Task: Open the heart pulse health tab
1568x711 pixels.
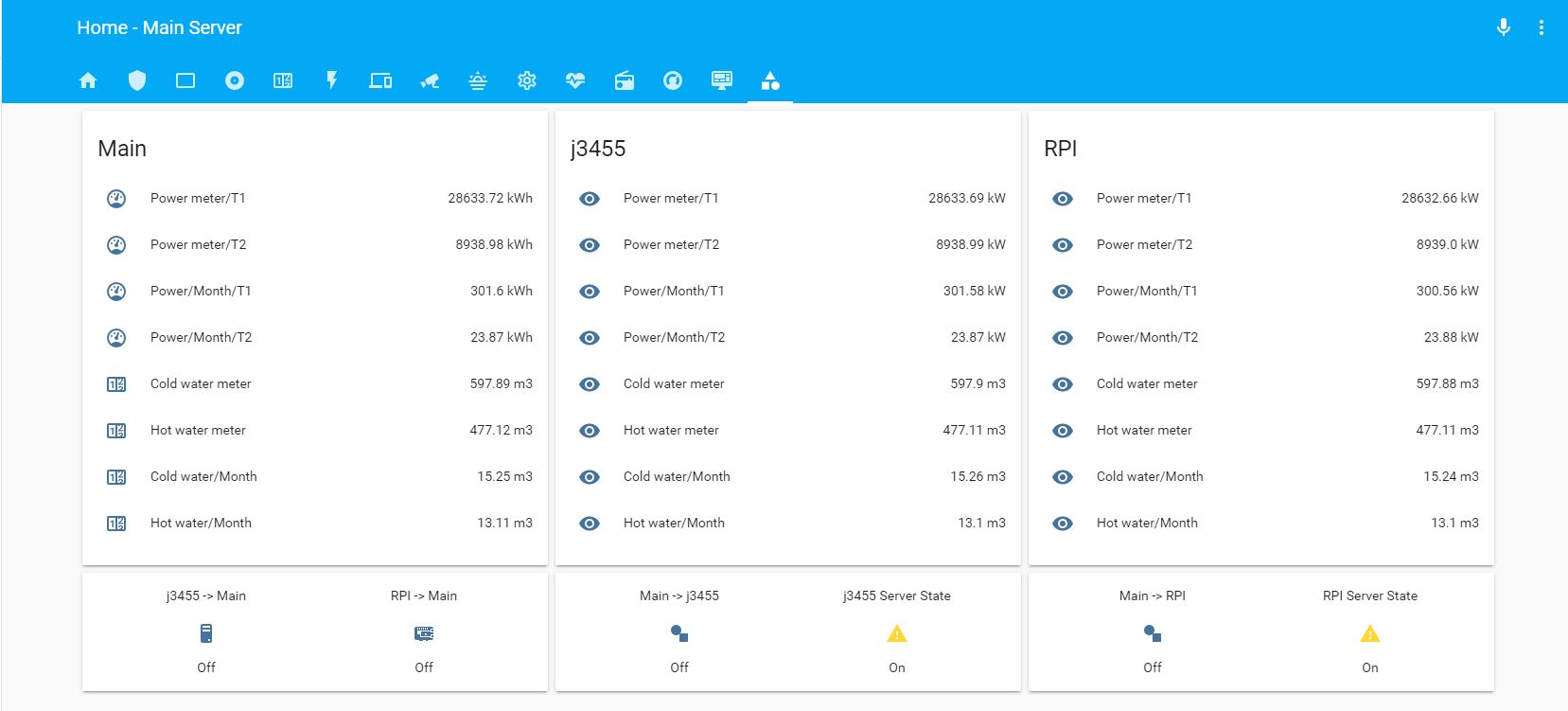Action: point(575,80)
